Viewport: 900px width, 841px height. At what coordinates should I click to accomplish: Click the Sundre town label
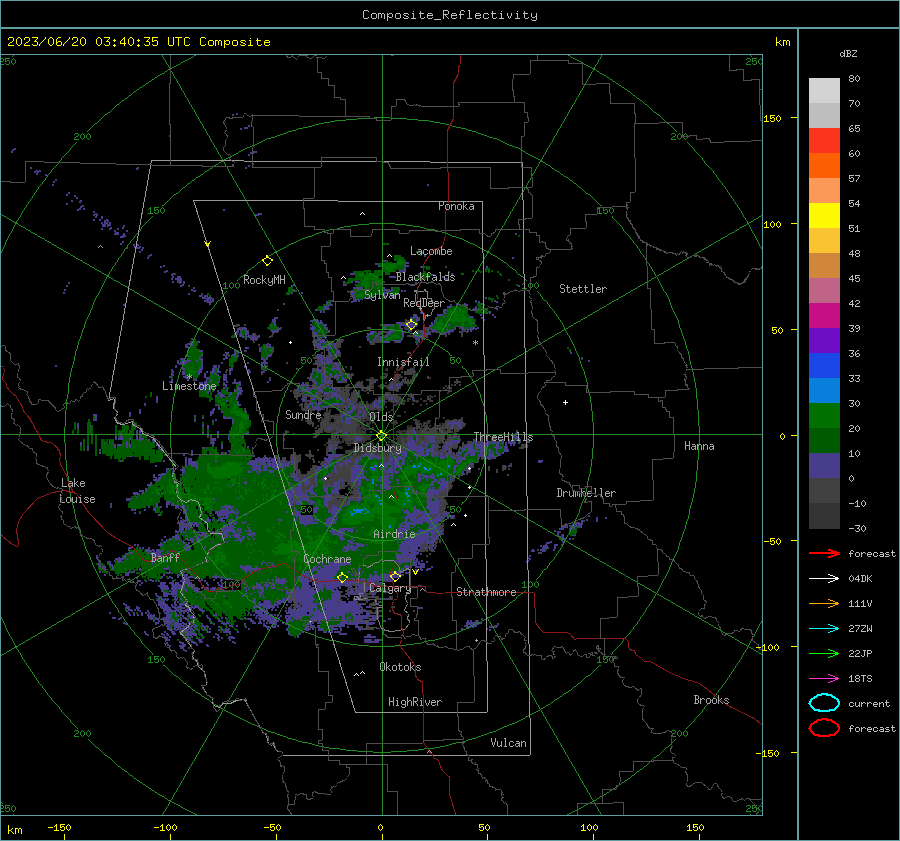pyautogui.click(x=303, y=414)
